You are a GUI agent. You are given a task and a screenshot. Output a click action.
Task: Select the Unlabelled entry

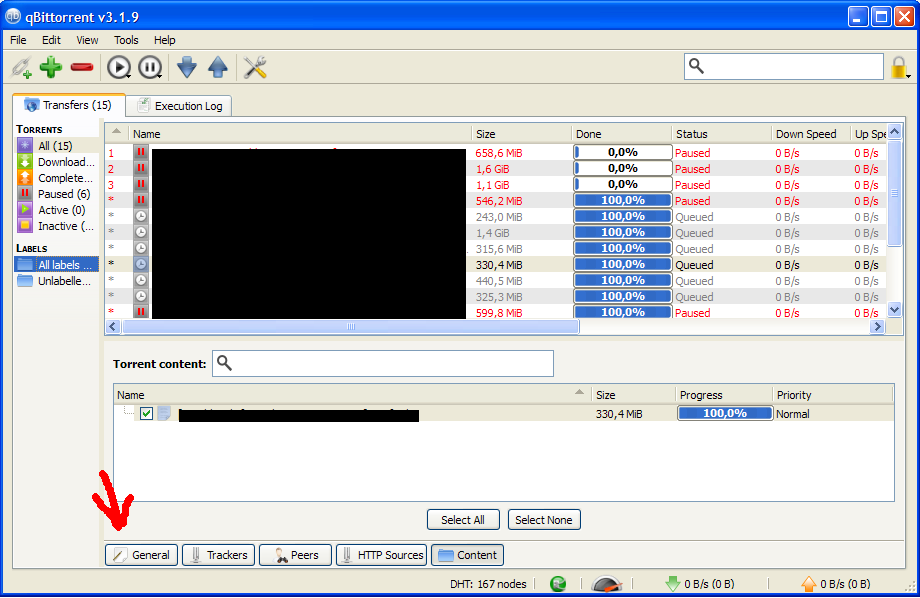[x=56, y=281]
